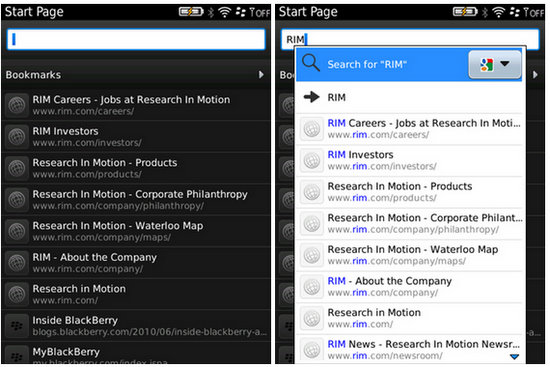Tap battery charging icon in right status bar
550x367 pixels.
pyautogui.click(x=465, y=12)
